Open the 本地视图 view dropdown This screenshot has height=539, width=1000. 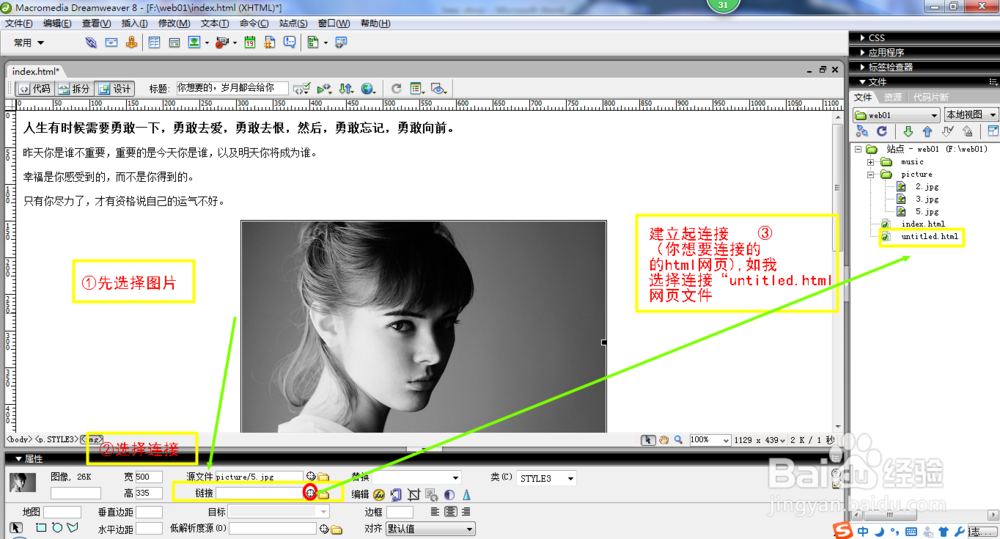pos(971,115)
